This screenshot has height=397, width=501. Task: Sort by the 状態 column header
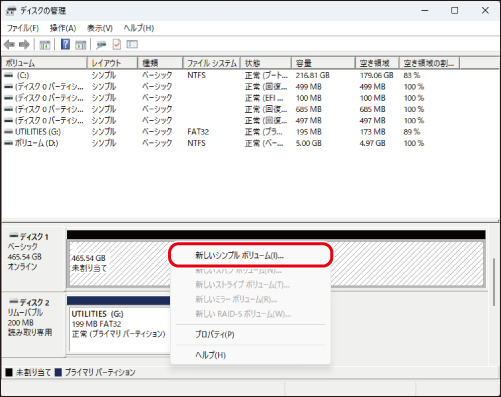(266, 63)
